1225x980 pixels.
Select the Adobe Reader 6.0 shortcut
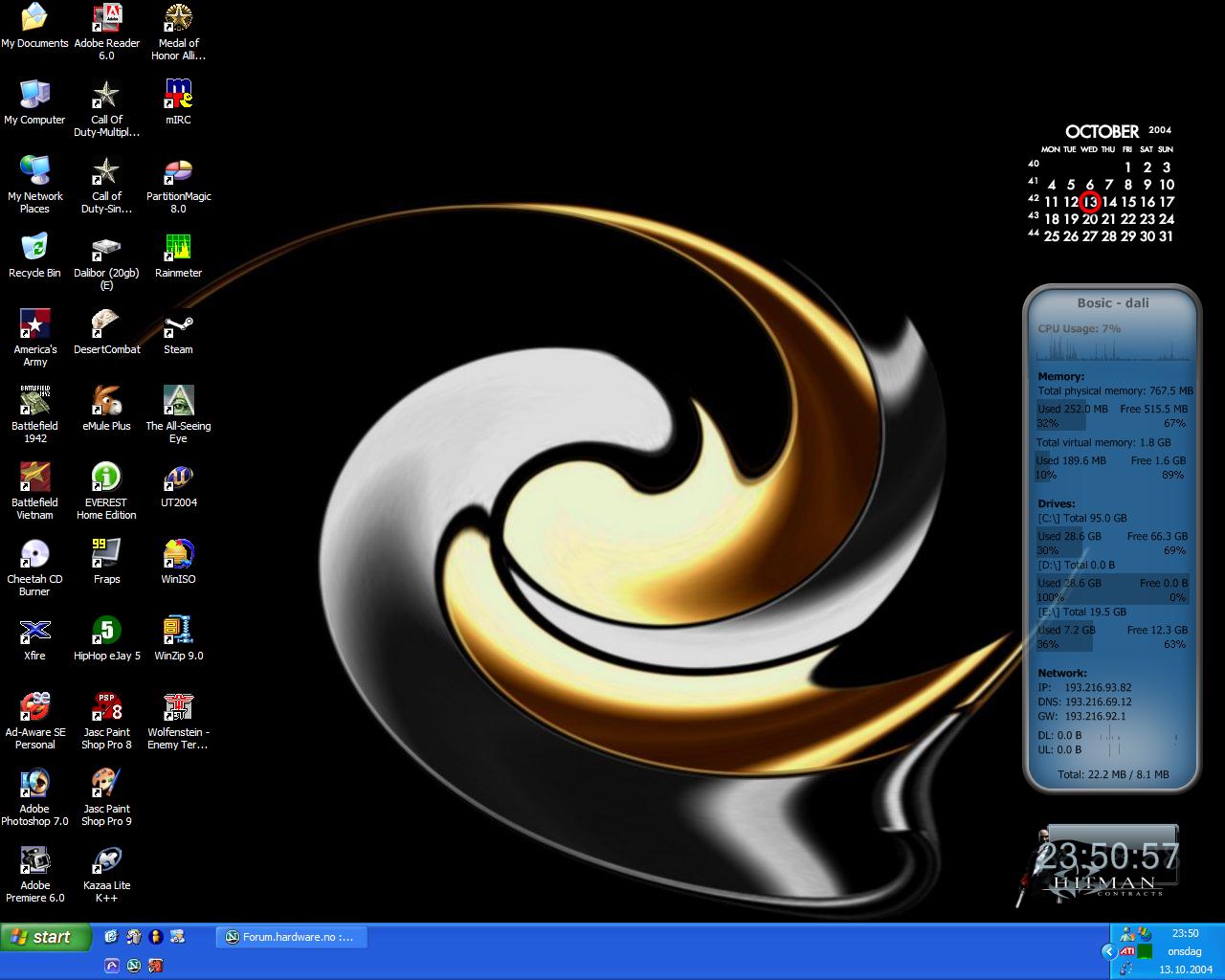[x=106, y=32]
